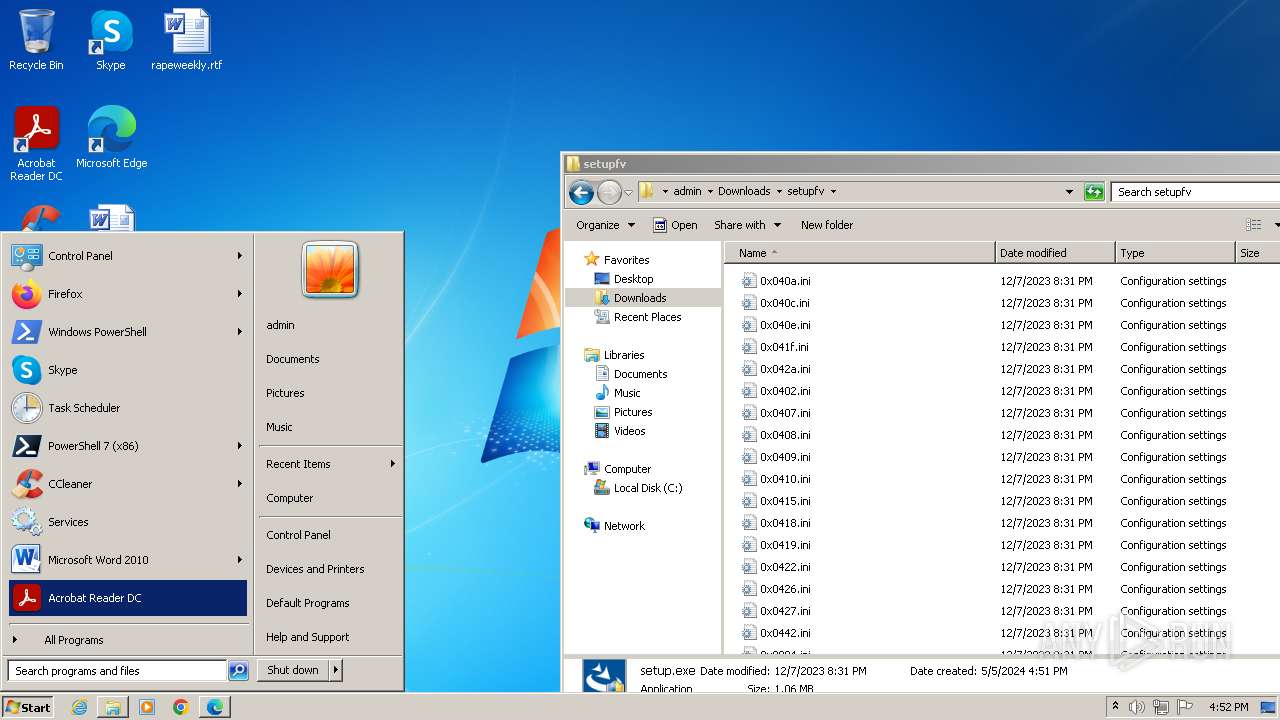This screenshot has width=1280, height=720.
Task: Click Internet Explorer taskbar icon
Action: pyautogui.click(x=79, y=707)
